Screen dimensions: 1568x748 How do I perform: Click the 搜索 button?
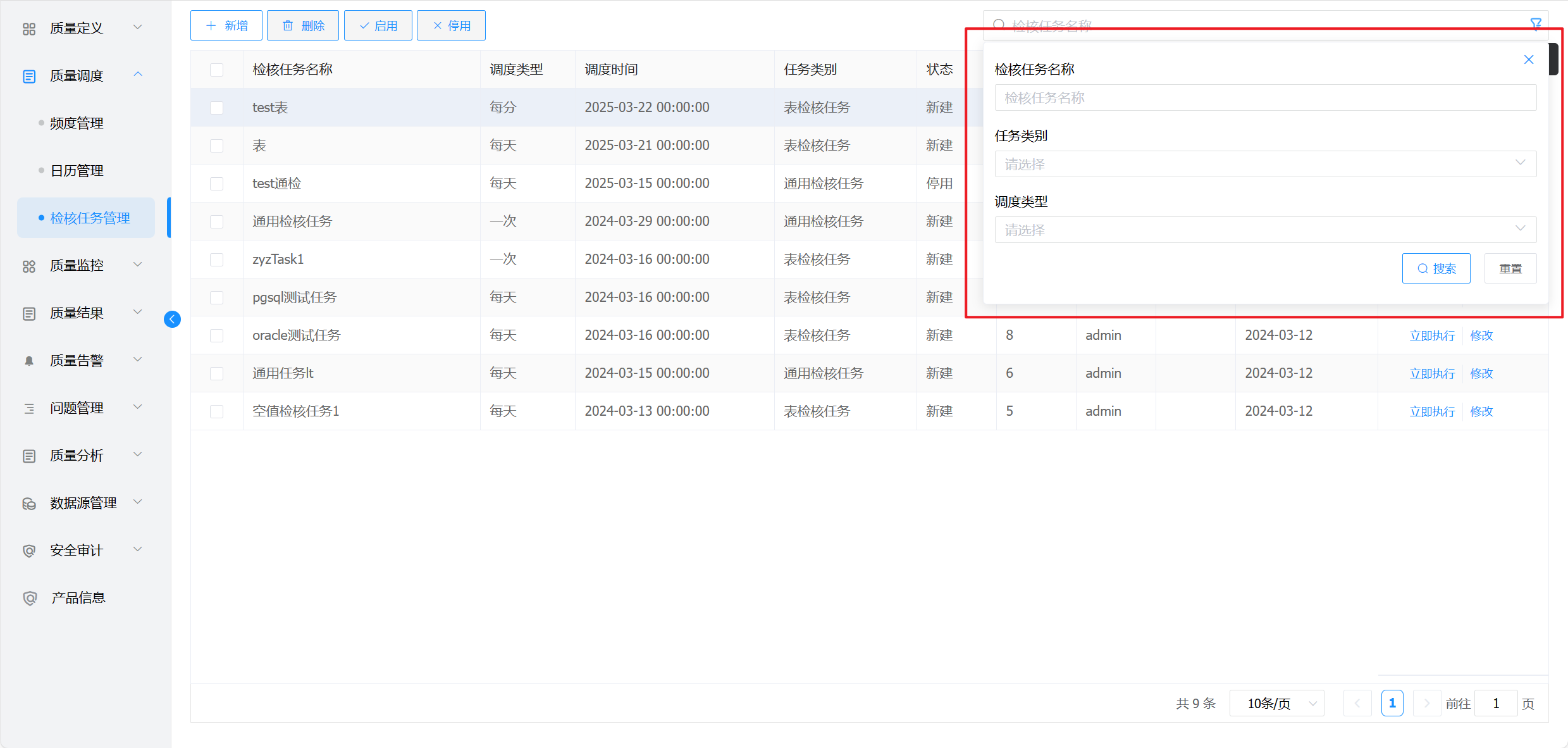pos(1436,268)
